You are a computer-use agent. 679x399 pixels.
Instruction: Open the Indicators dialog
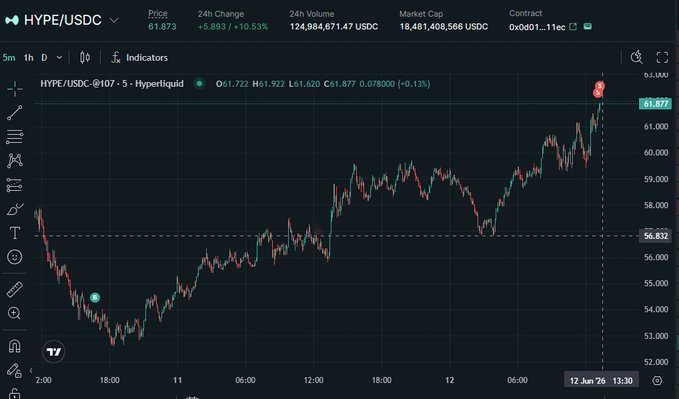[139, 58]
